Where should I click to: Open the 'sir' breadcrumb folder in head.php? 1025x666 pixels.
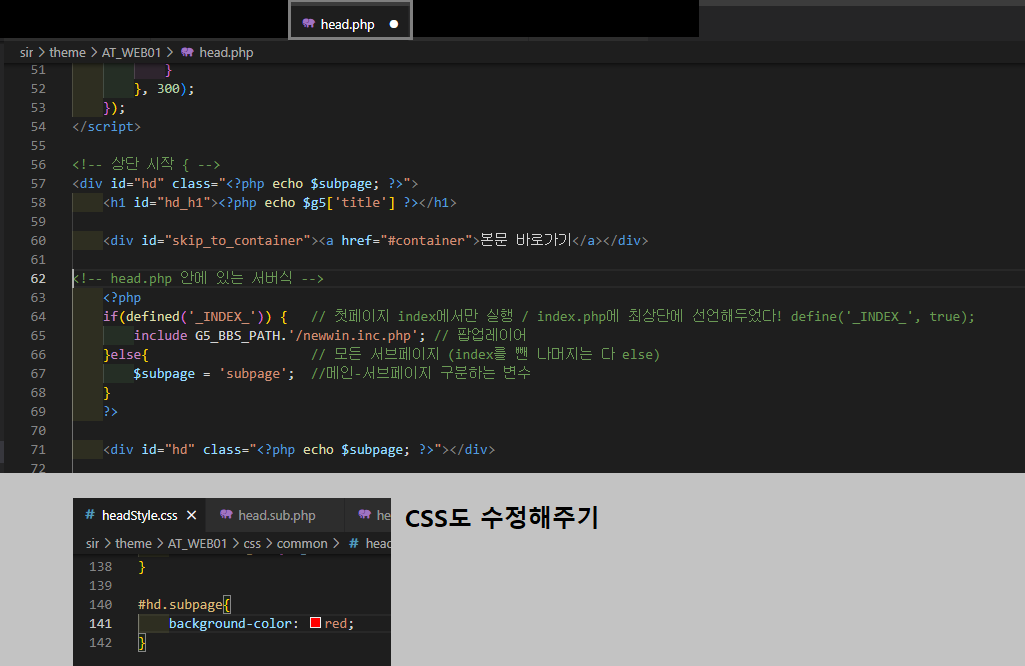(26, 52)
